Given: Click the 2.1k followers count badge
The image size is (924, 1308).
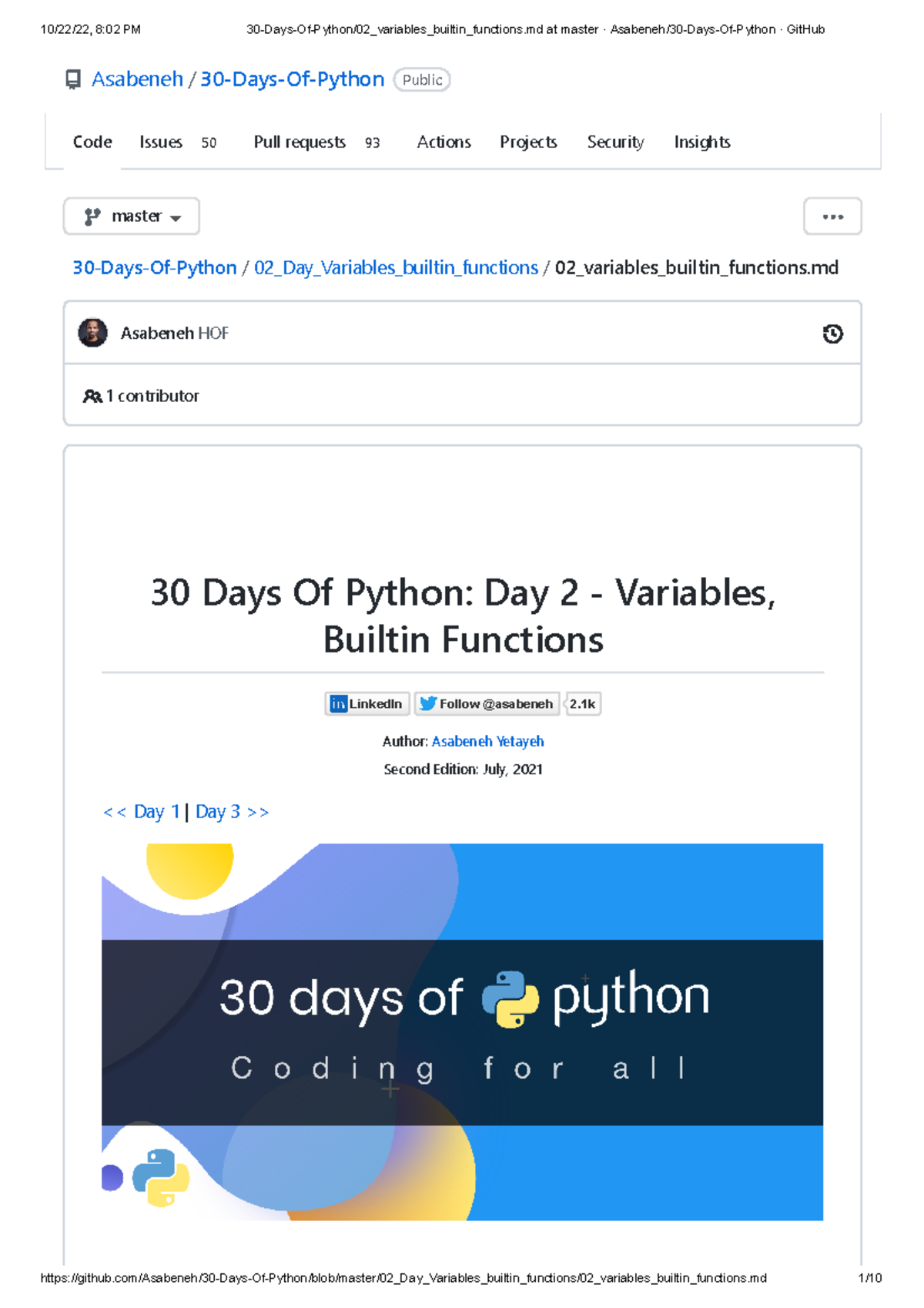Looking at the screenshot, I should (x=583, y=704).
